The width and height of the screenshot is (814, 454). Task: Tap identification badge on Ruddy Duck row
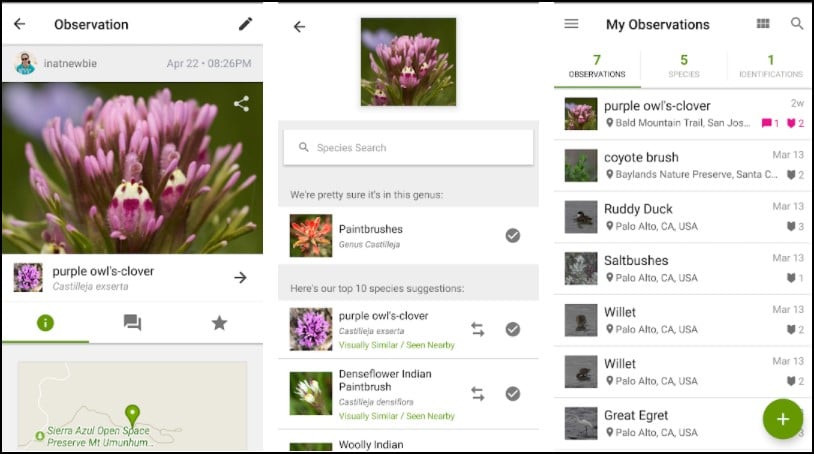[x=791, y=226]
